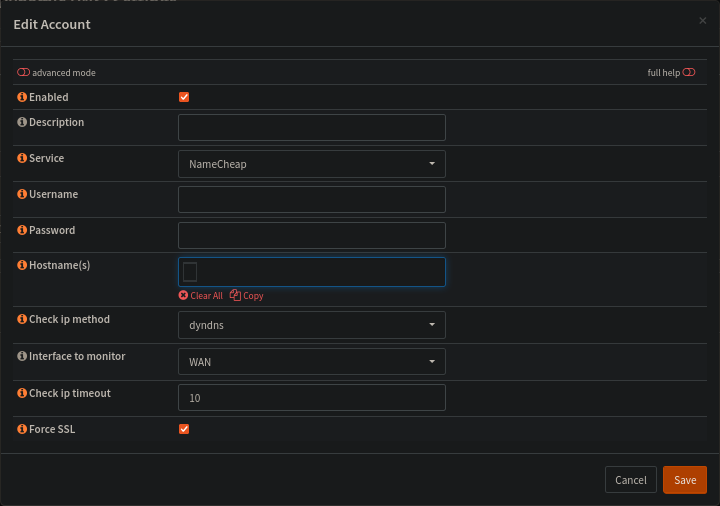720x506 pixels.
Task: Click the info icon next to Check ip method
Action: [22, 319]
